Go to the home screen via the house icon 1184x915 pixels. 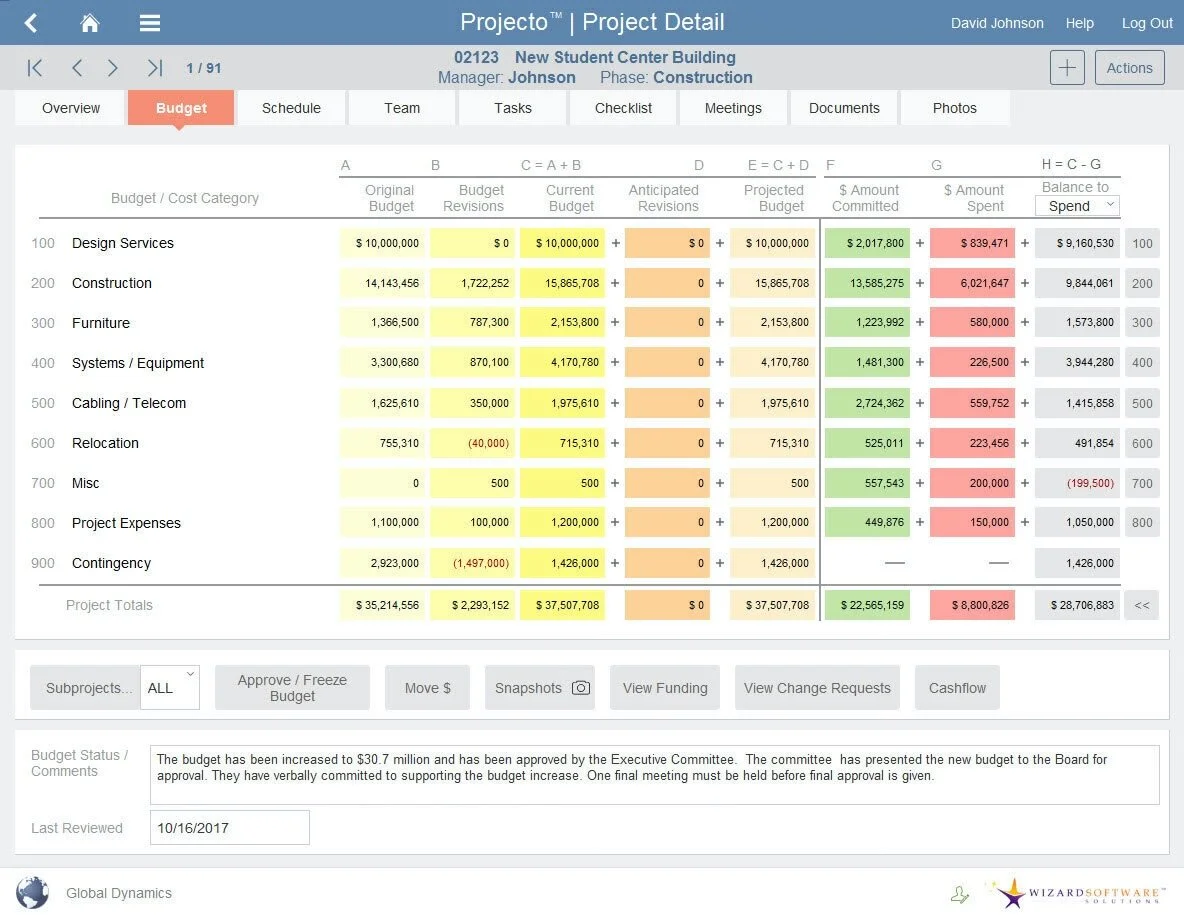pyautogui.click(x=89, y=22)
